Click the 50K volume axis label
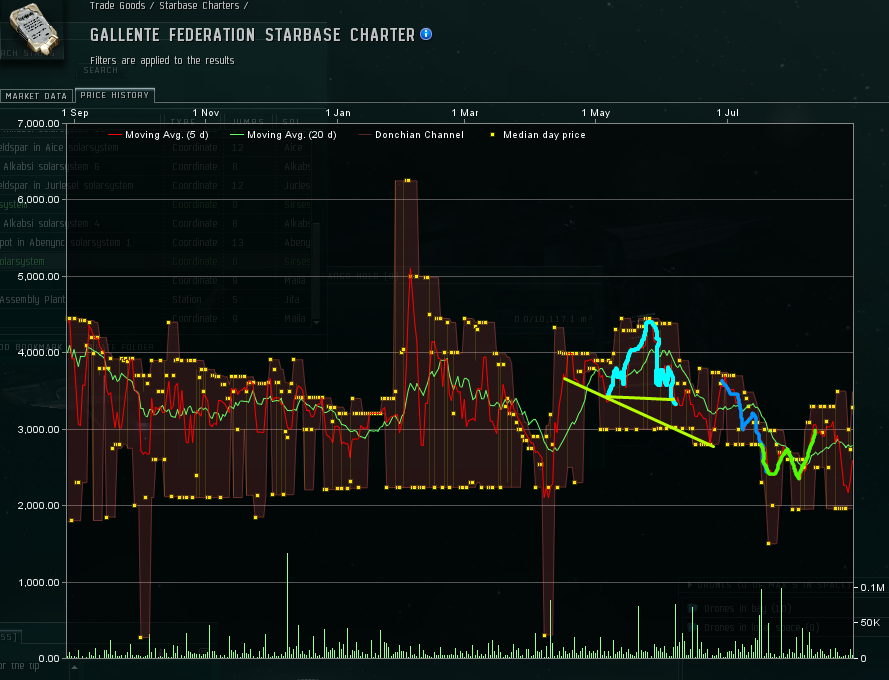Viewport: 889px width, 680px height. [870, 623]
